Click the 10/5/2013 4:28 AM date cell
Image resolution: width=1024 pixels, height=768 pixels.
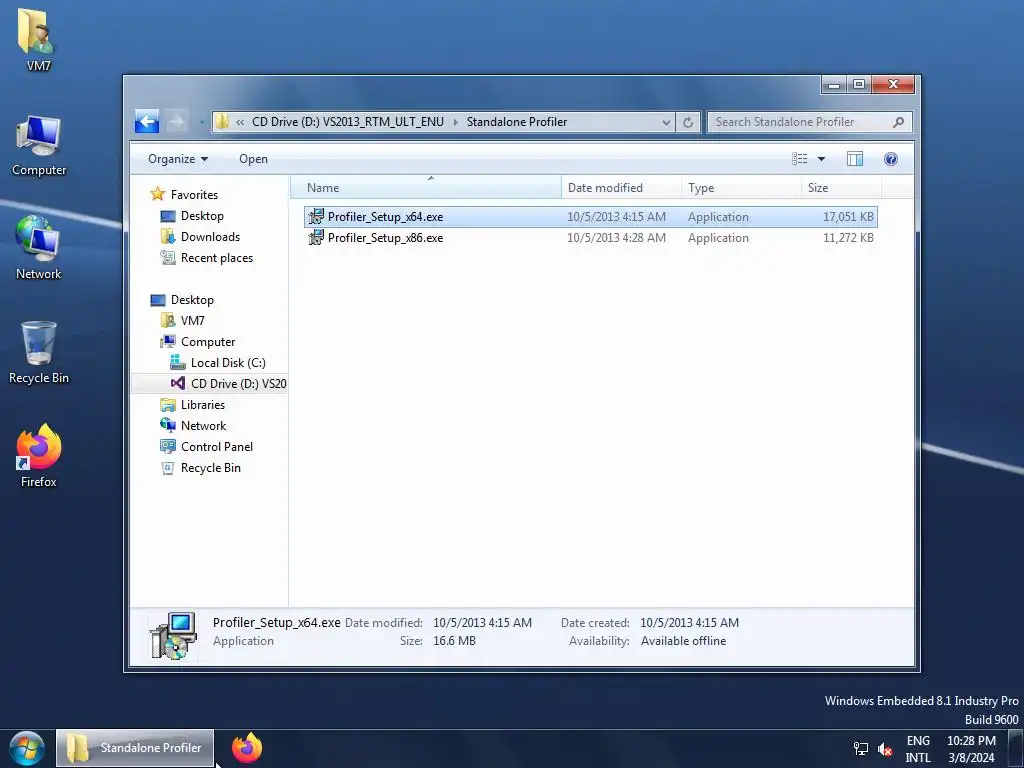pyautogui.click(x=616, y=238)
